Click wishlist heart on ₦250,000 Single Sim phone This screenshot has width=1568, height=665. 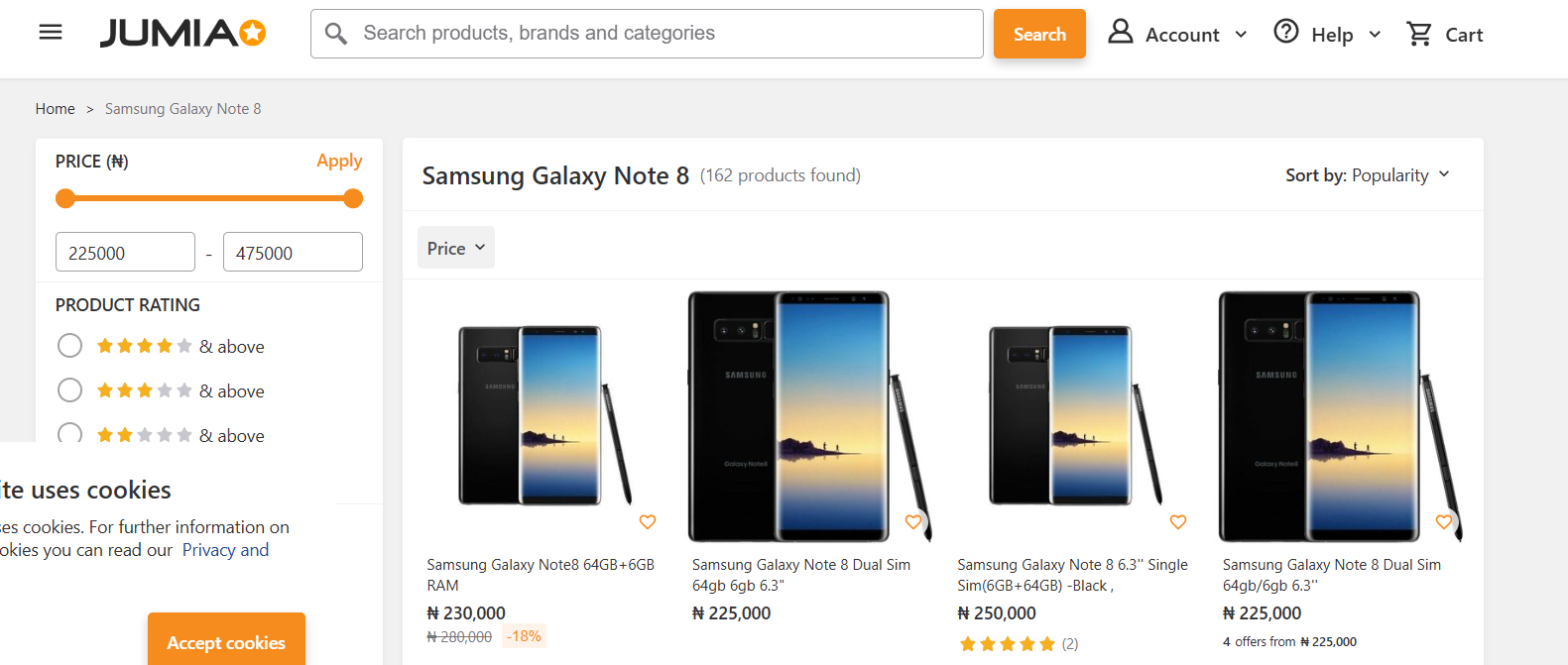1178,522
